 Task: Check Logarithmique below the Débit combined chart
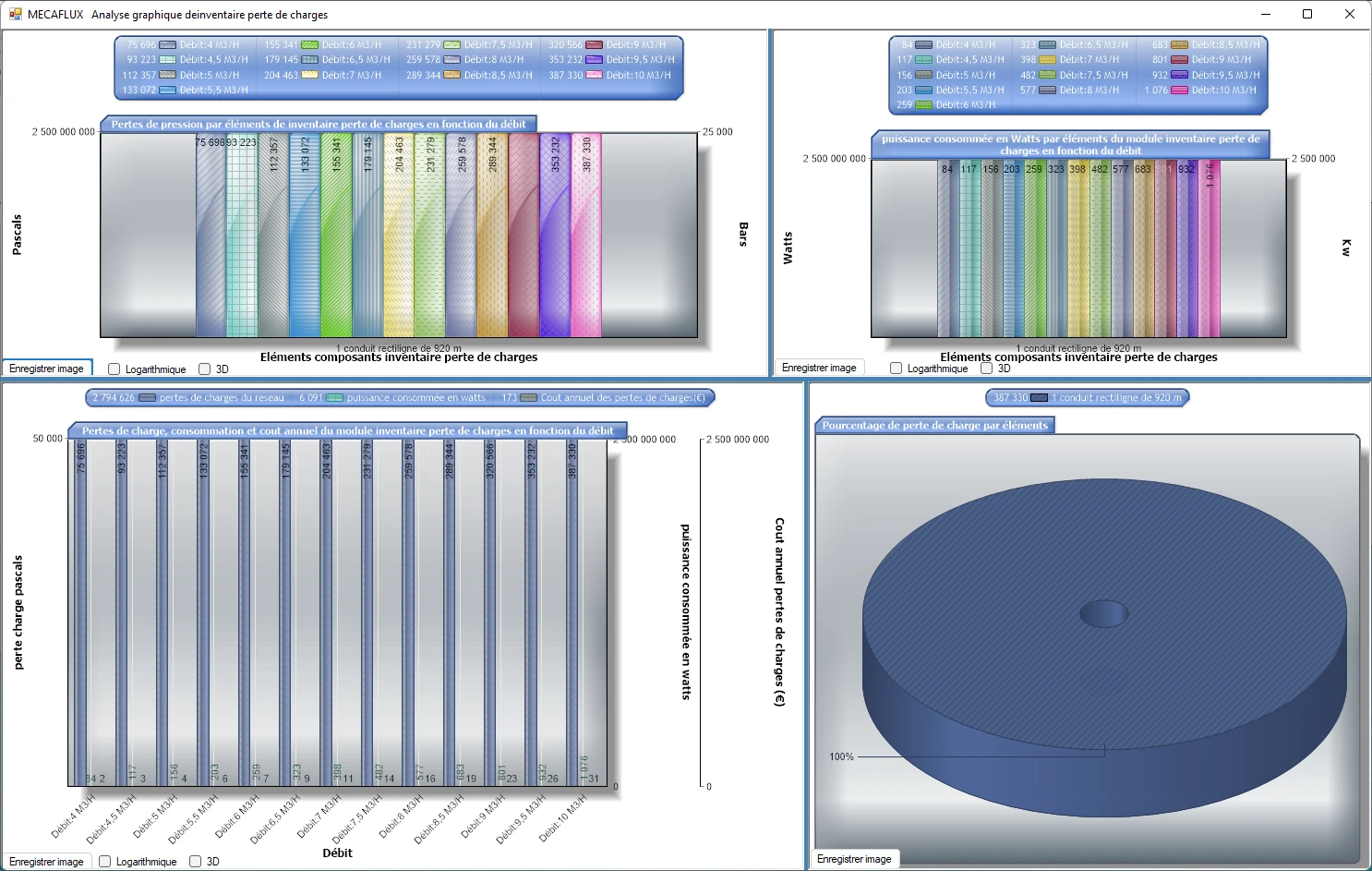pyautogui.click(x=105, y=862)
